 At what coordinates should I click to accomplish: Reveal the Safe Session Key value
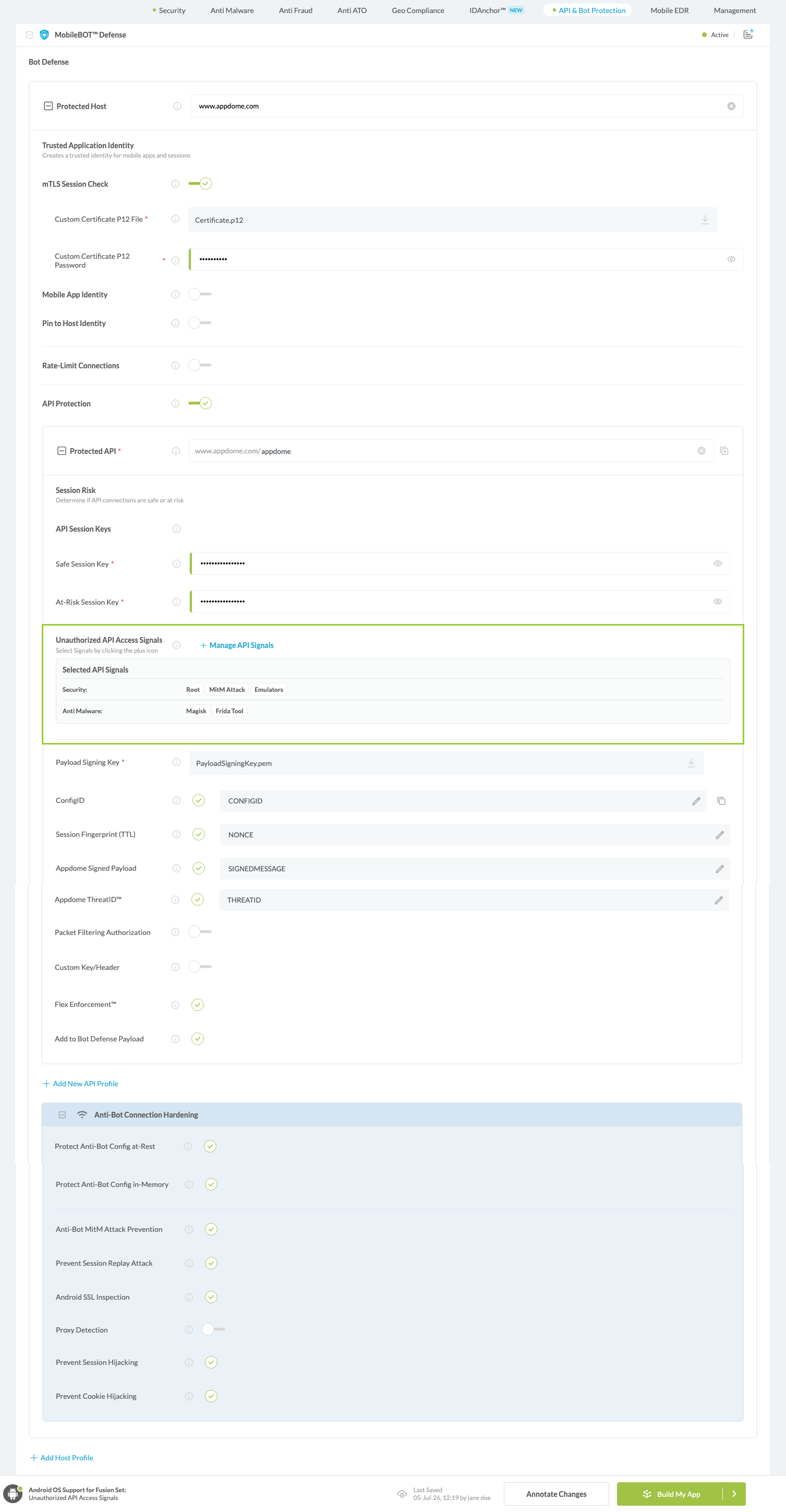click(717, 563)
